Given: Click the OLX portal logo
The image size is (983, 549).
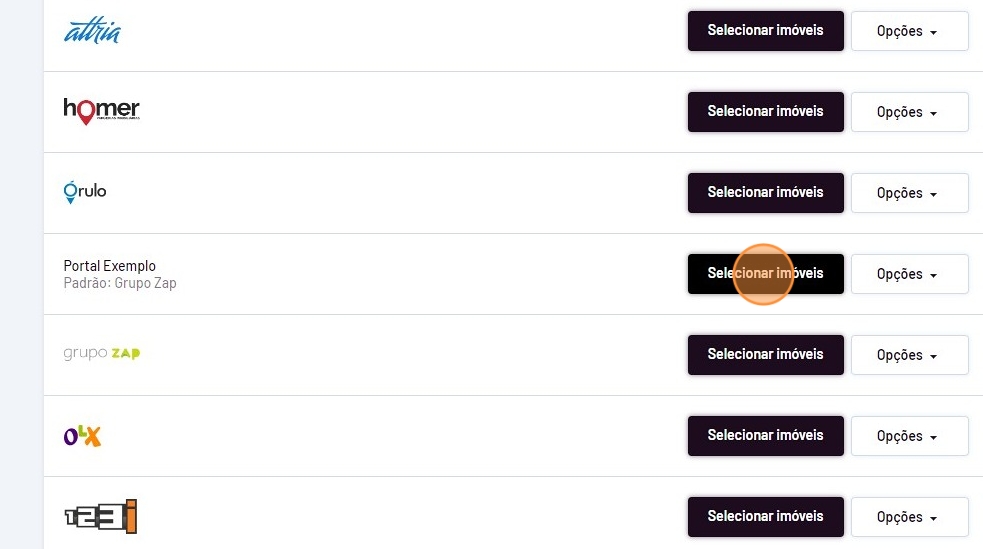Looking at the screenshot, I should (x=82, y=435).
